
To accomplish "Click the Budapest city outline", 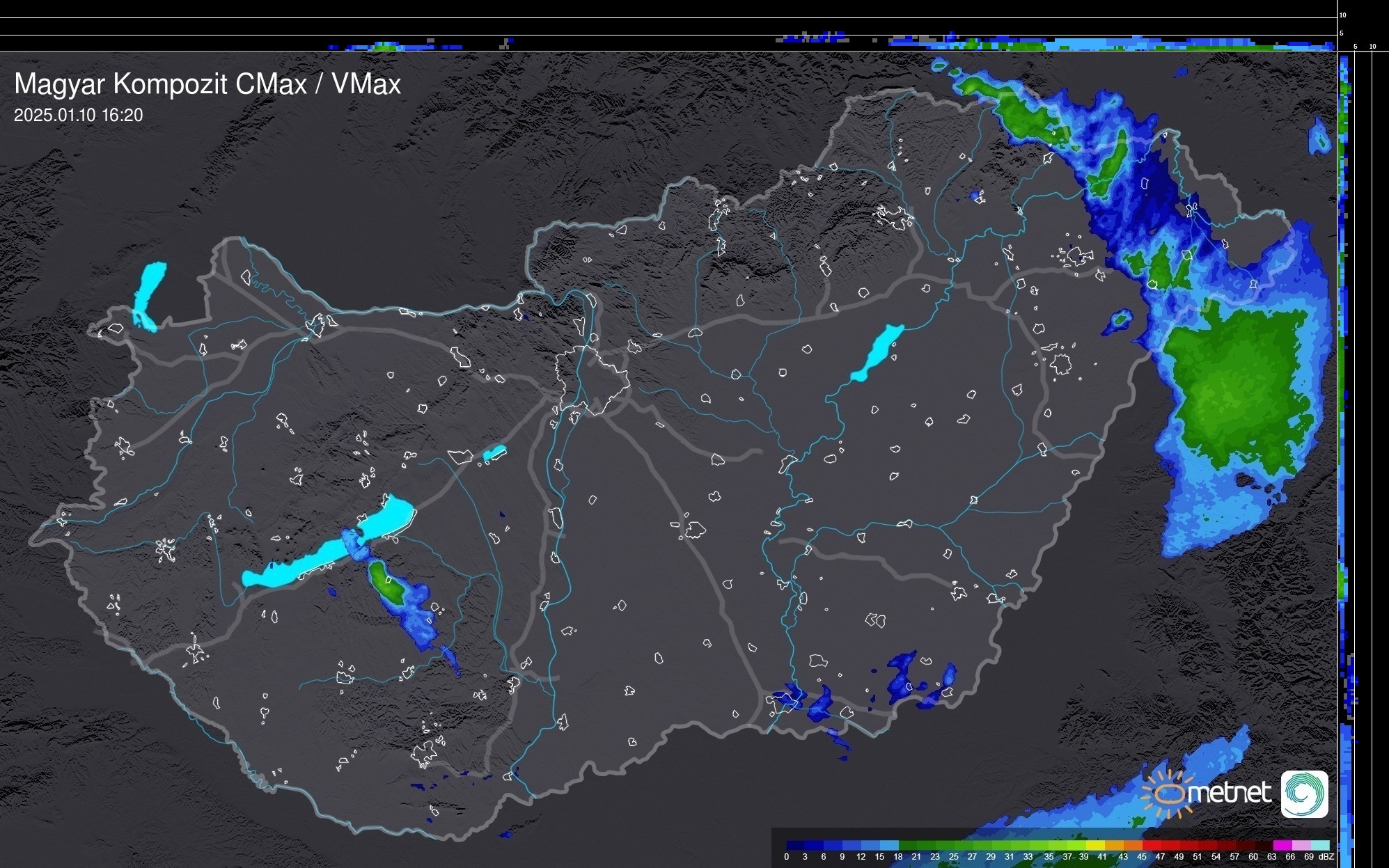I will click(x=593, y=379).
